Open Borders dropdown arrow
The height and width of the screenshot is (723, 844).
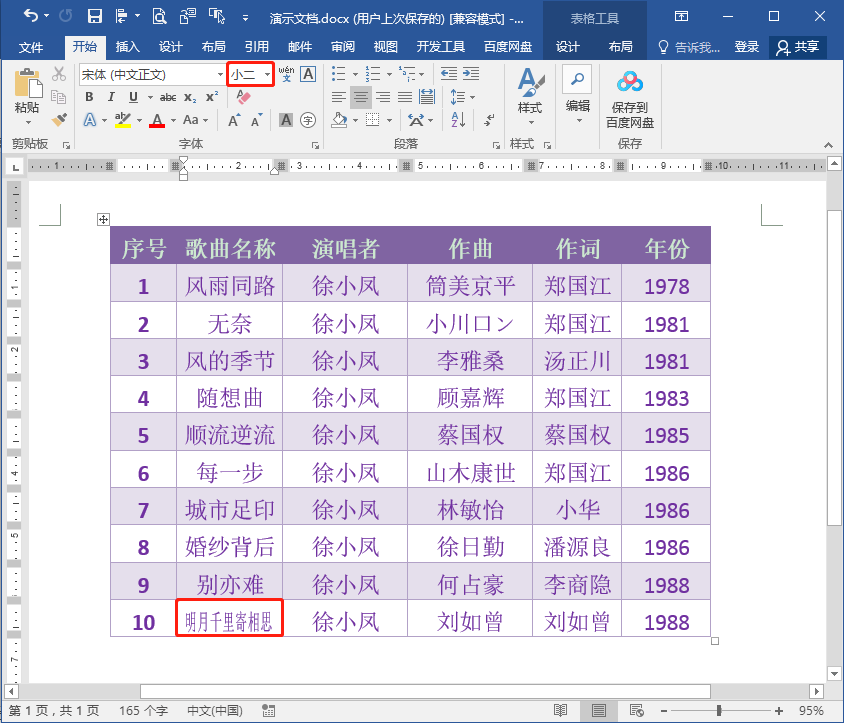[389, 120]
